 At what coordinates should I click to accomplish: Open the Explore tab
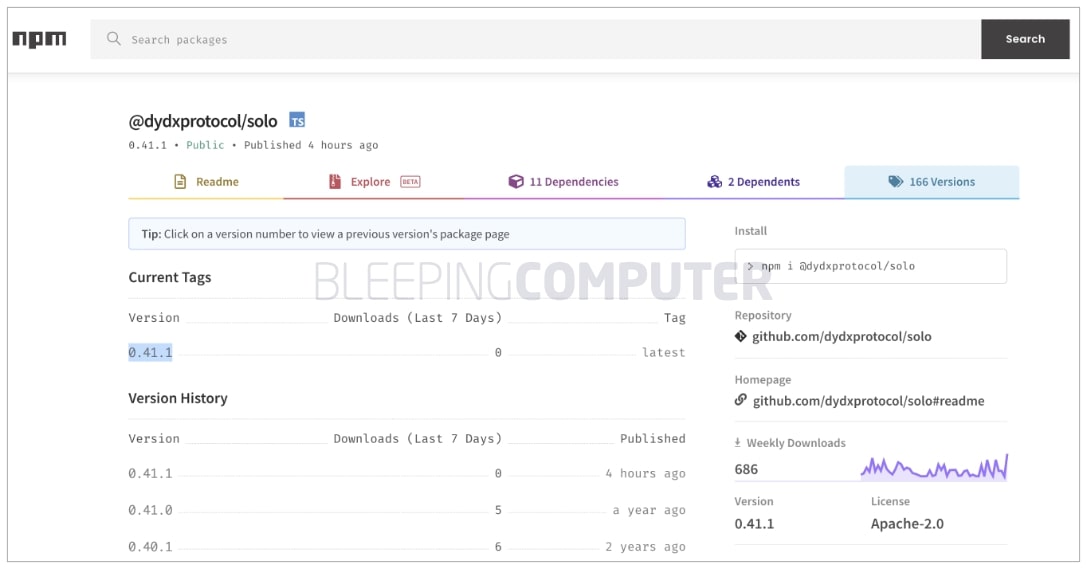[x=374, y=181]
